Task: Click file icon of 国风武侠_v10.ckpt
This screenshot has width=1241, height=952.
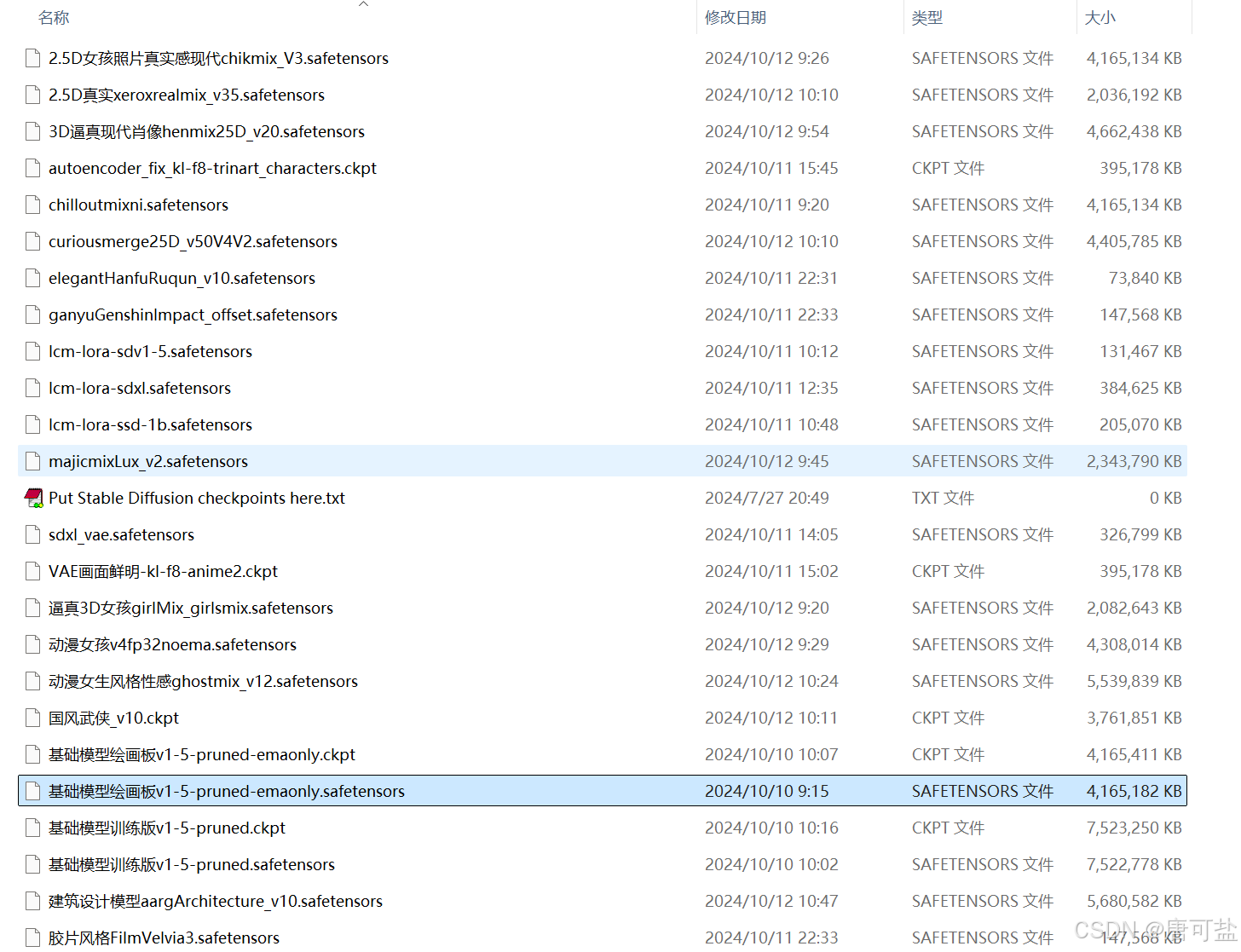Action: click(x=33, y=718)
